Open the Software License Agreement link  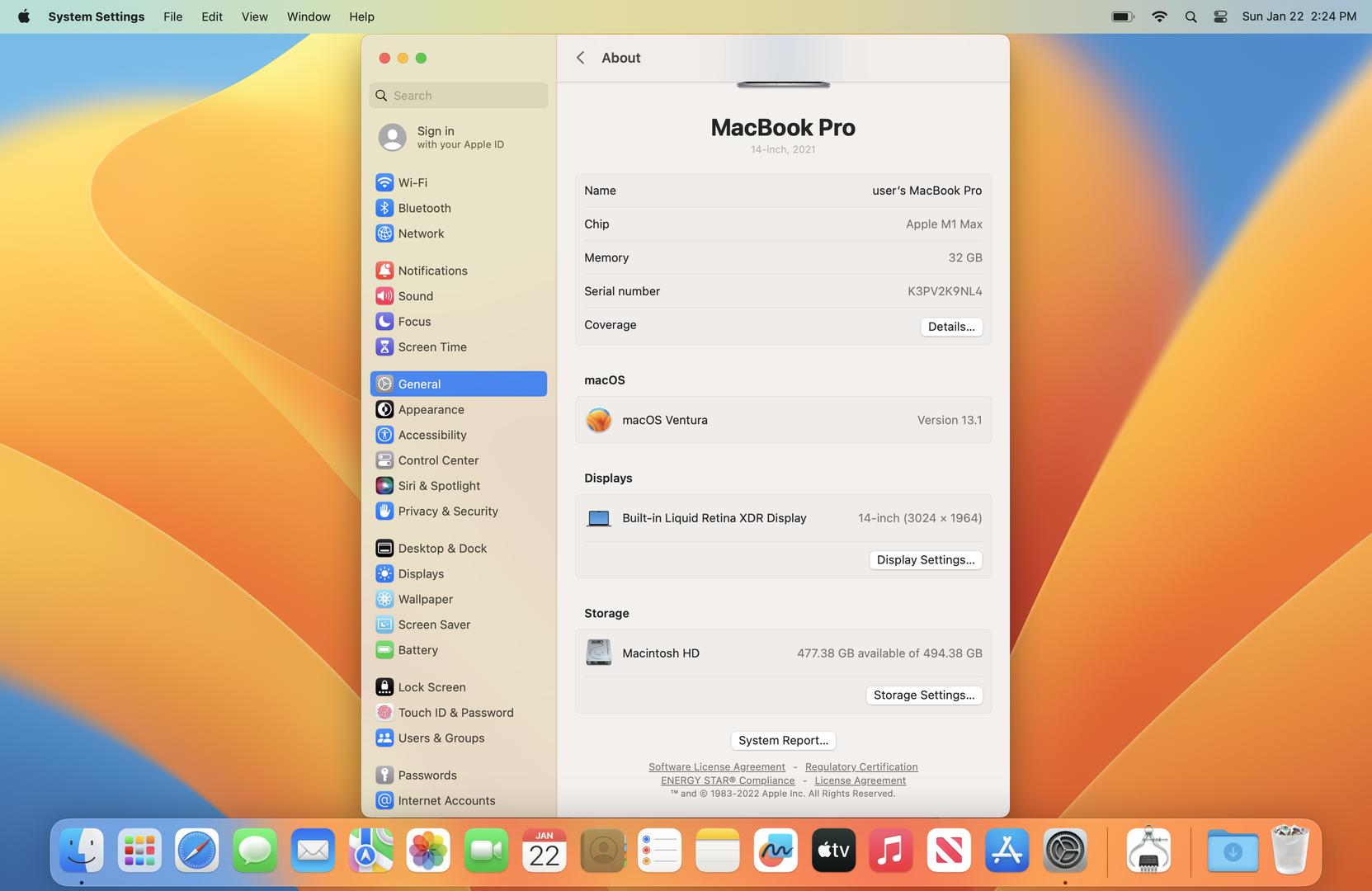tap(716, 767)
